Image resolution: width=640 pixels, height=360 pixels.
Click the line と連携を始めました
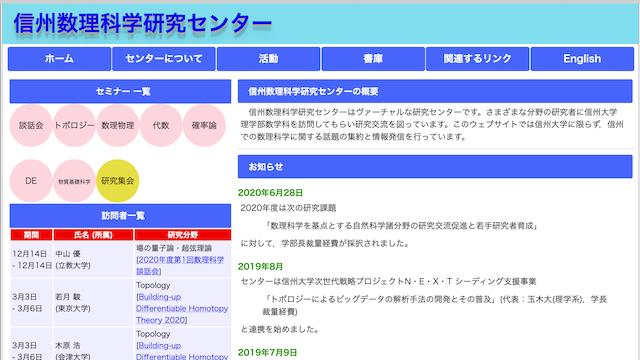280,329
